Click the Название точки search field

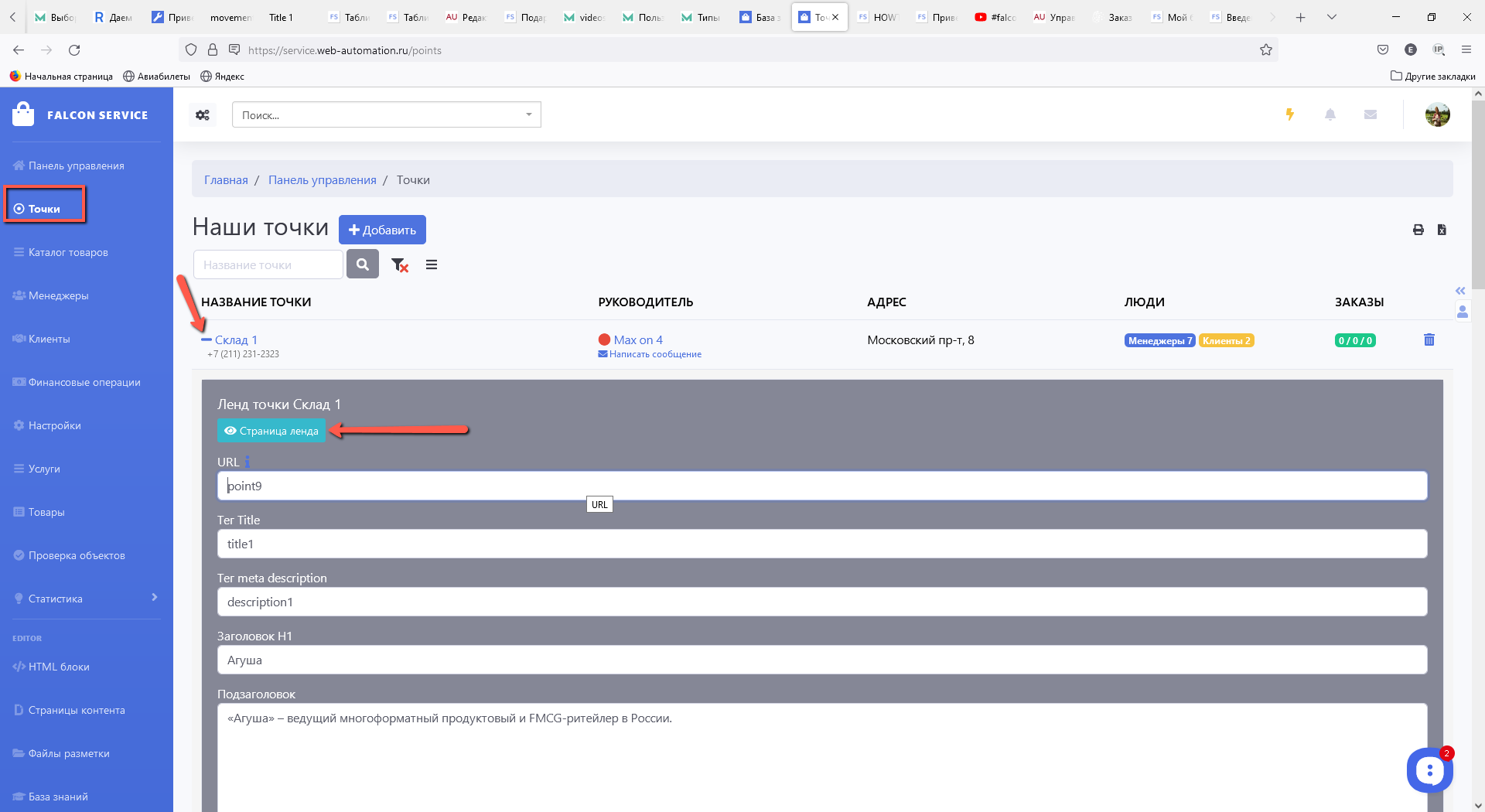[268, 264]
